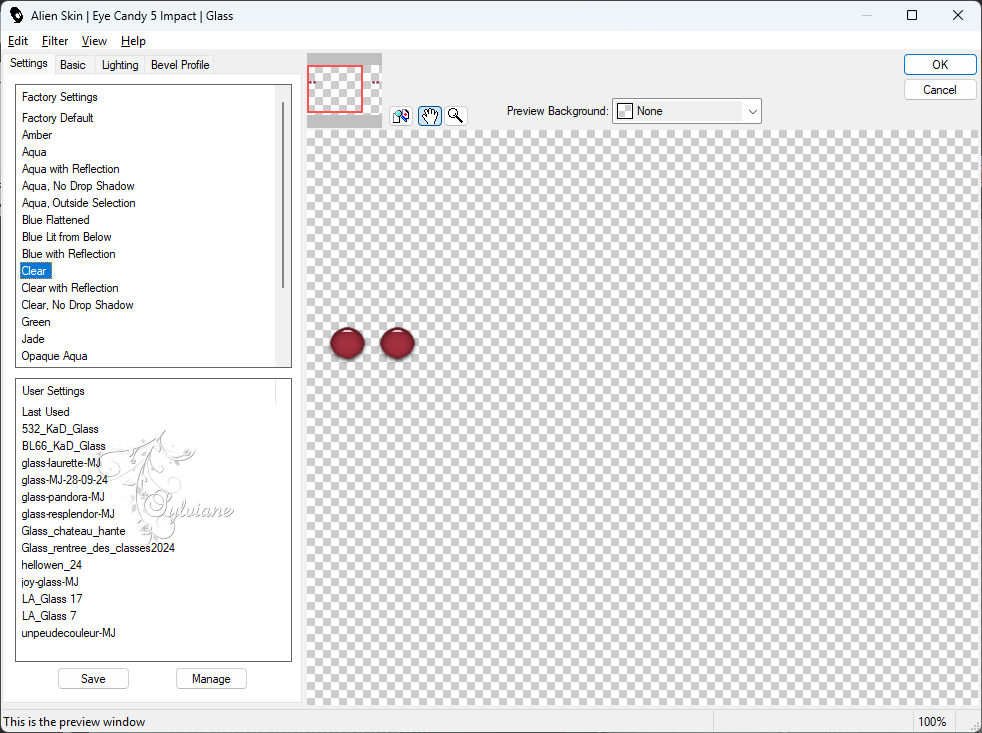Open the Filter menu
This screenshot has height=733, width=982.
(55, 41)
